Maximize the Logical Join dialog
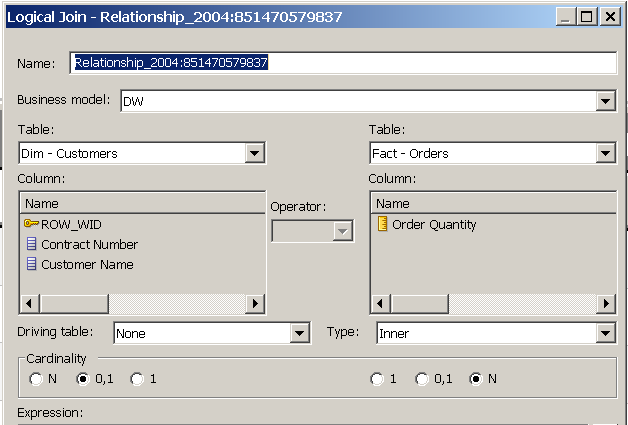The image size is (628, 425). pos(587,17)
